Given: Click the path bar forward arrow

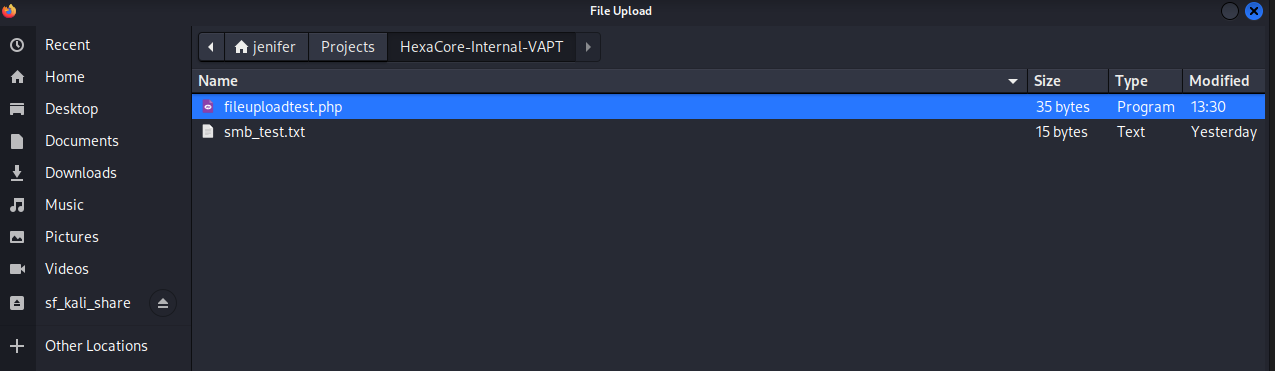Looking at the screenshot, I should coord(588,47).
